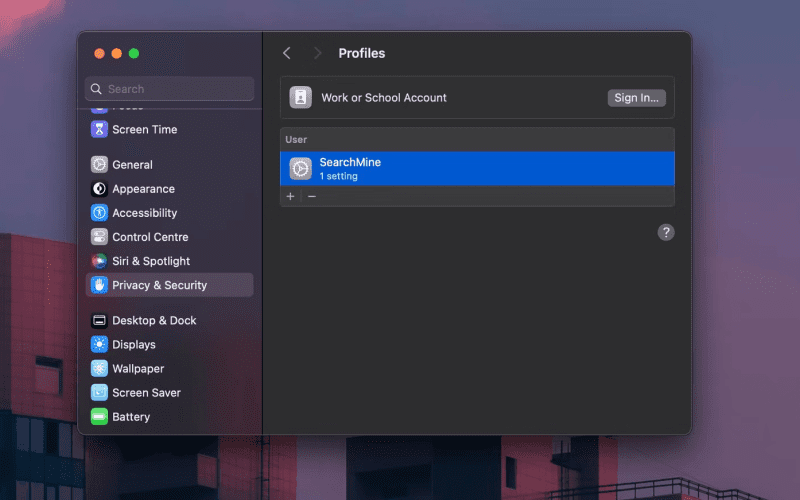Open Desktop & Dock label

[x=154, y=320]
